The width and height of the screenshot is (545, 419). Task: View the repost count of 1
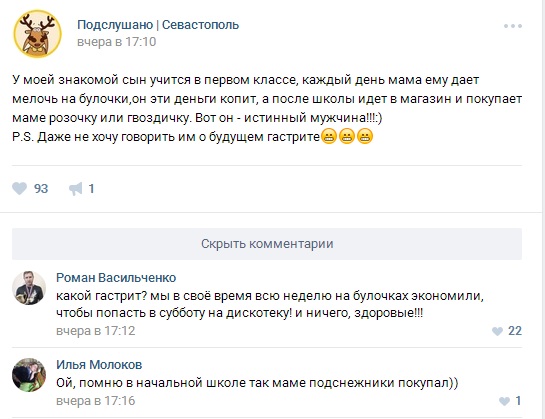(x=91, y=189)
